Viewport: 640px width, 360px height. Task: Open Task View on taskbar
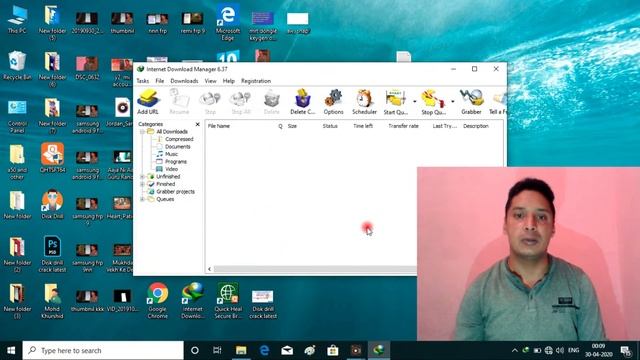[x=217, y=350]
